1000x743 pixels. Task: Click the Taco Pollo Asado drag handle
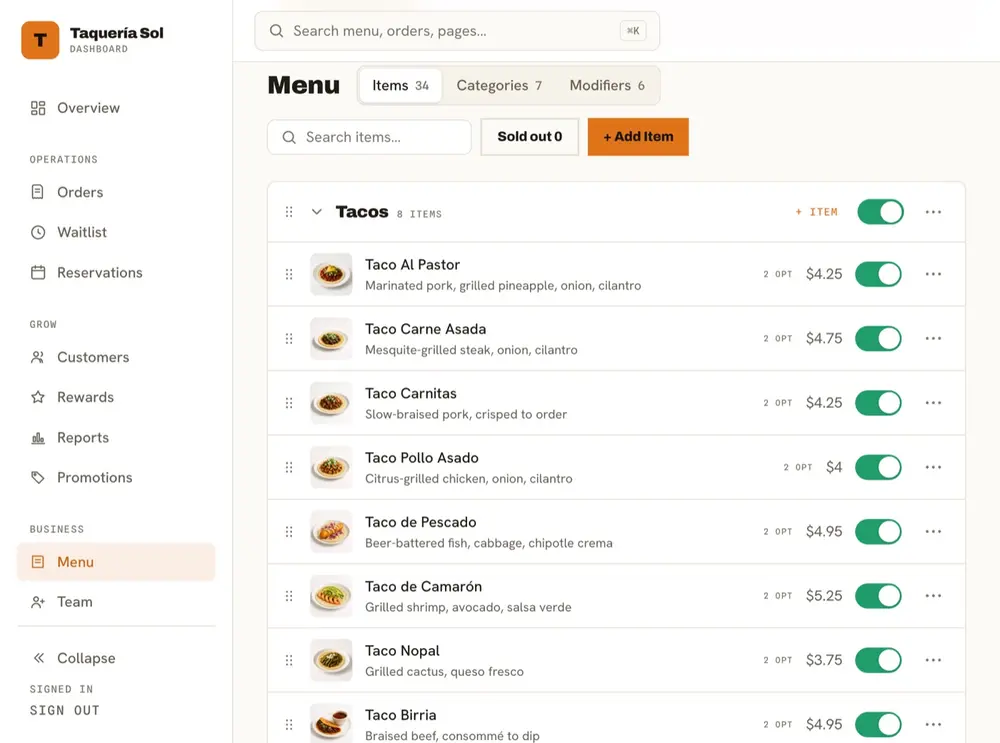[289, 467]
